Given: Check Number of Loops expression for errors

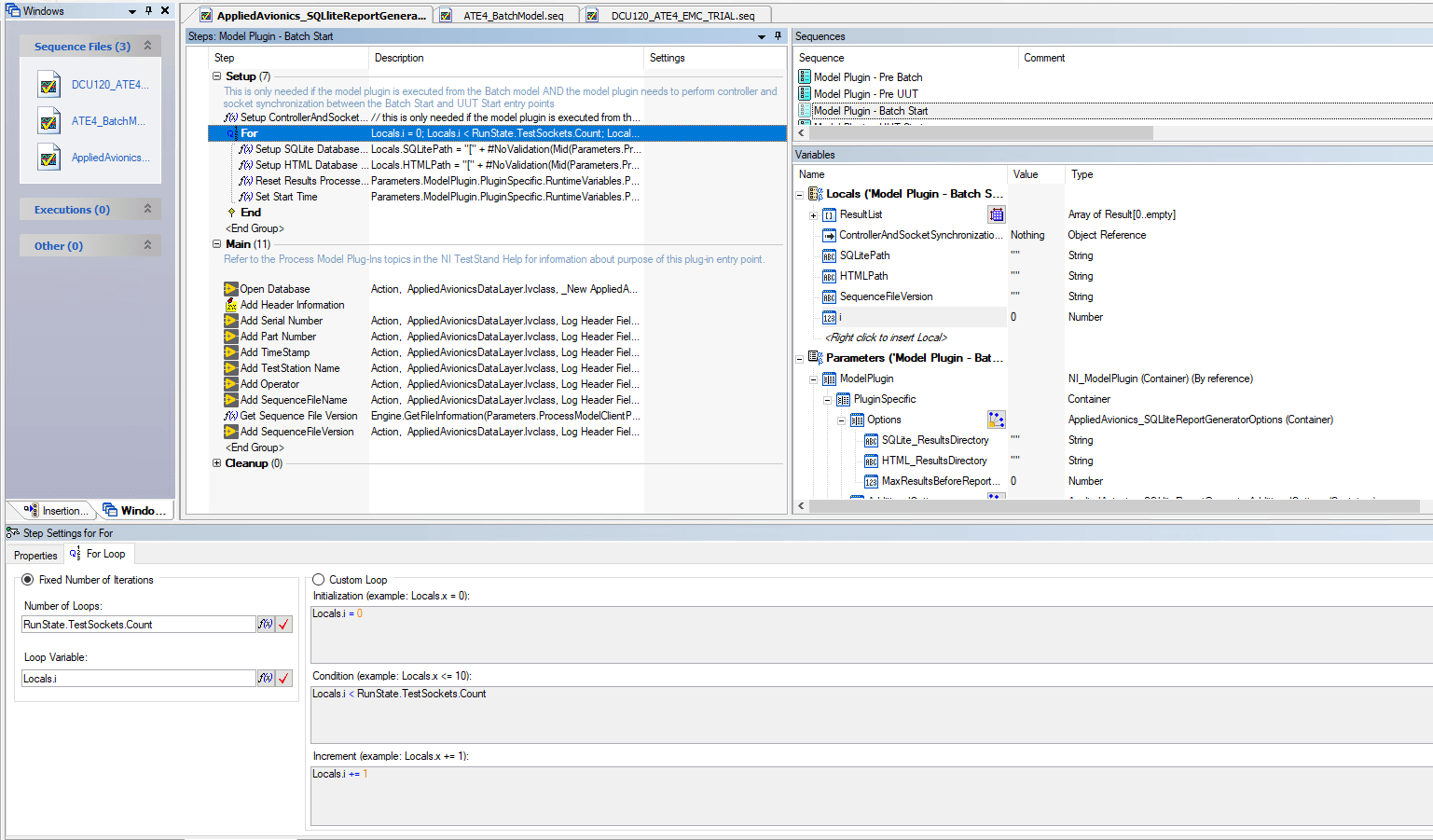Looking at the screenshot, I should coord(284,625).
